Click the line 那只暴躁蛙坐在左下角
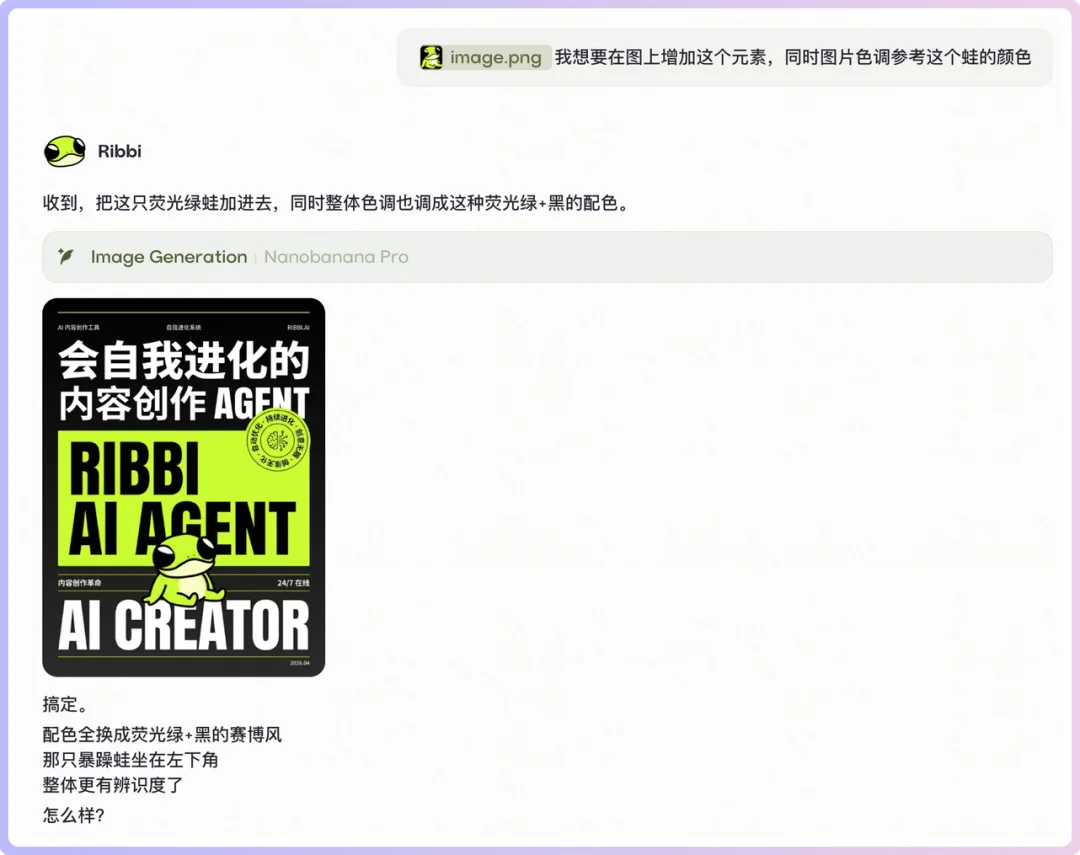 tap(130, 760)
